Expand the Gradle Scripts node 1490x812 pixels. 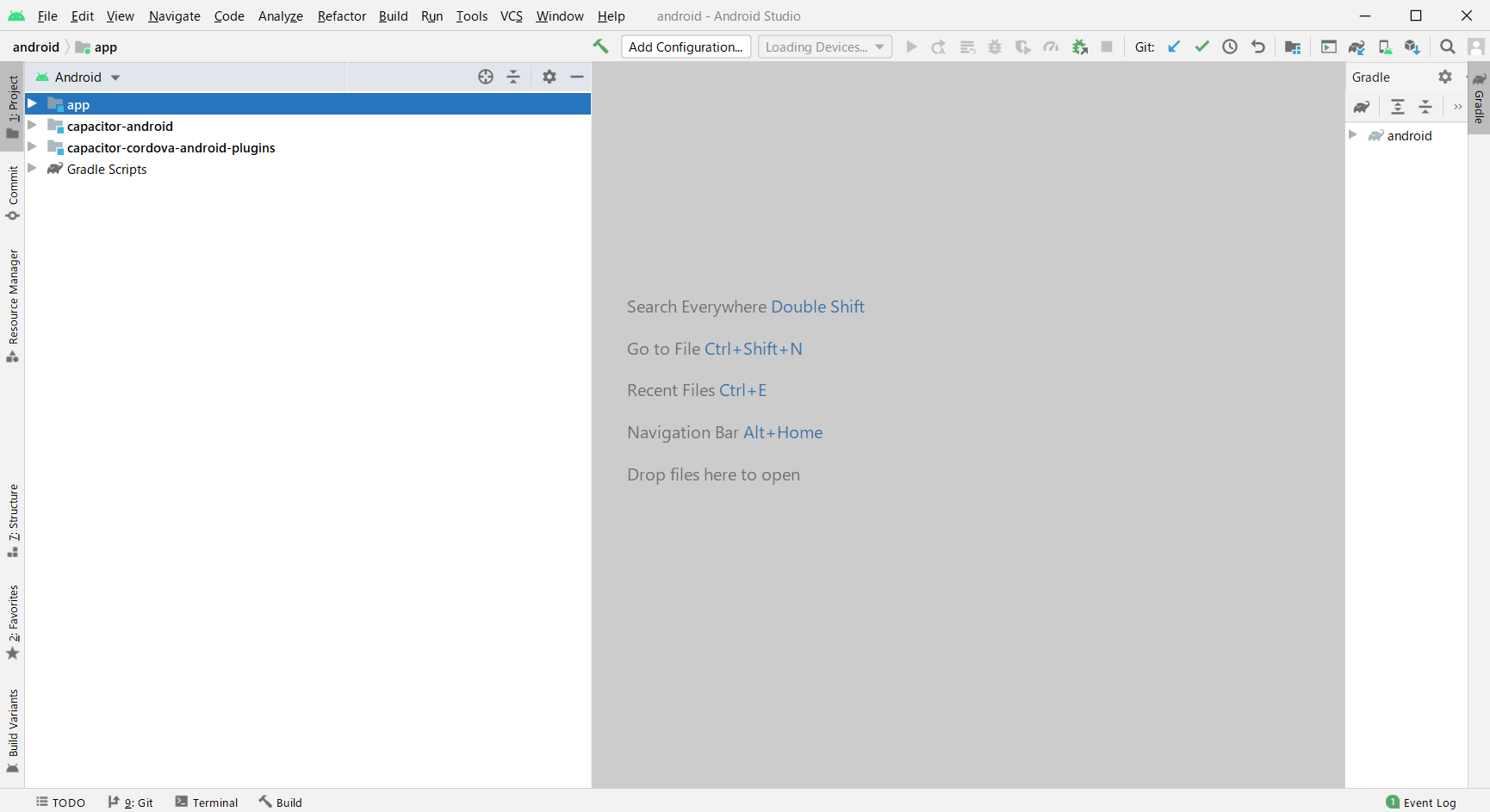32,169
